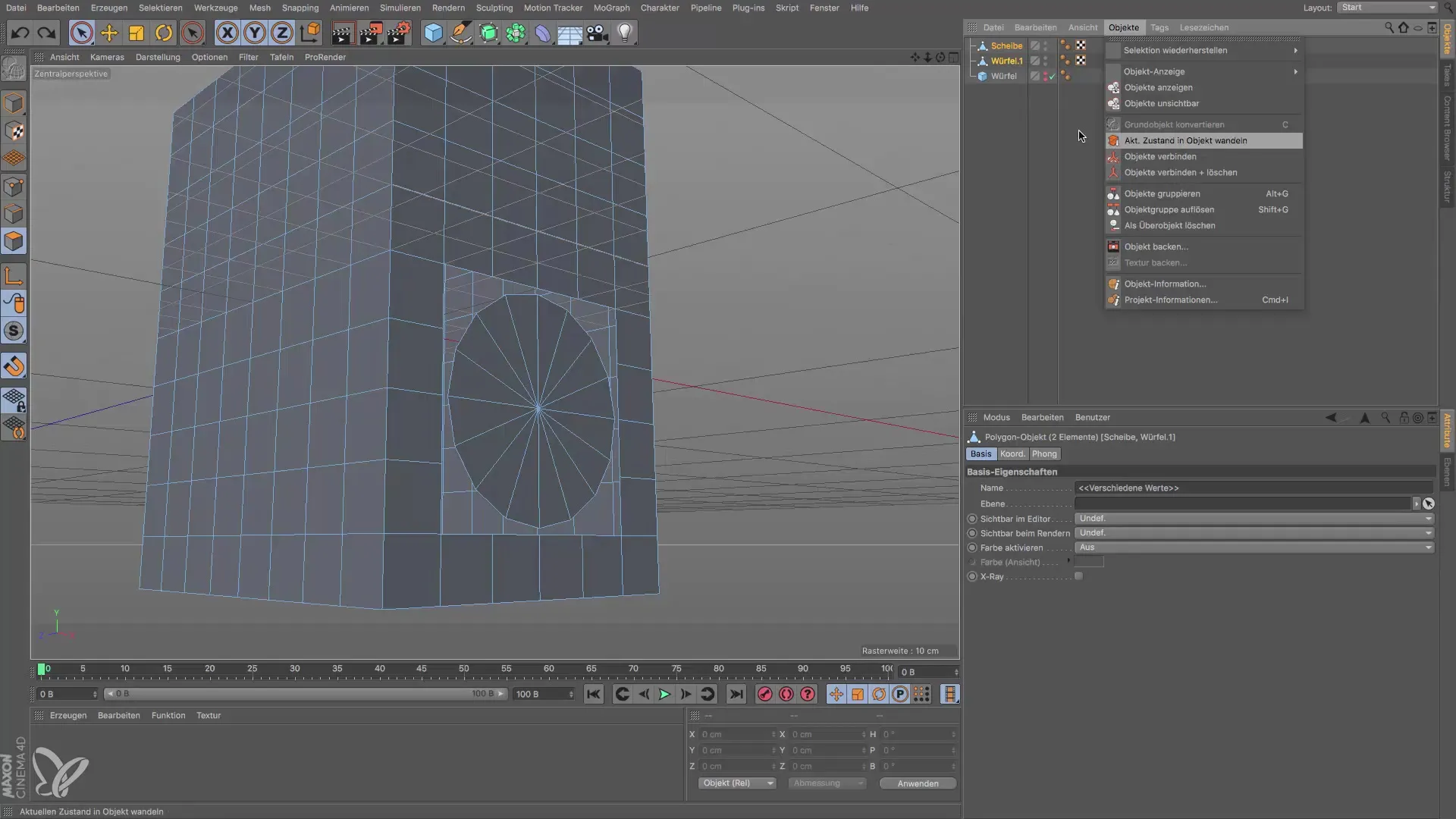Screen dimensions: 1456x819
Task: Open render settings icon
Action: coord(398,33)
